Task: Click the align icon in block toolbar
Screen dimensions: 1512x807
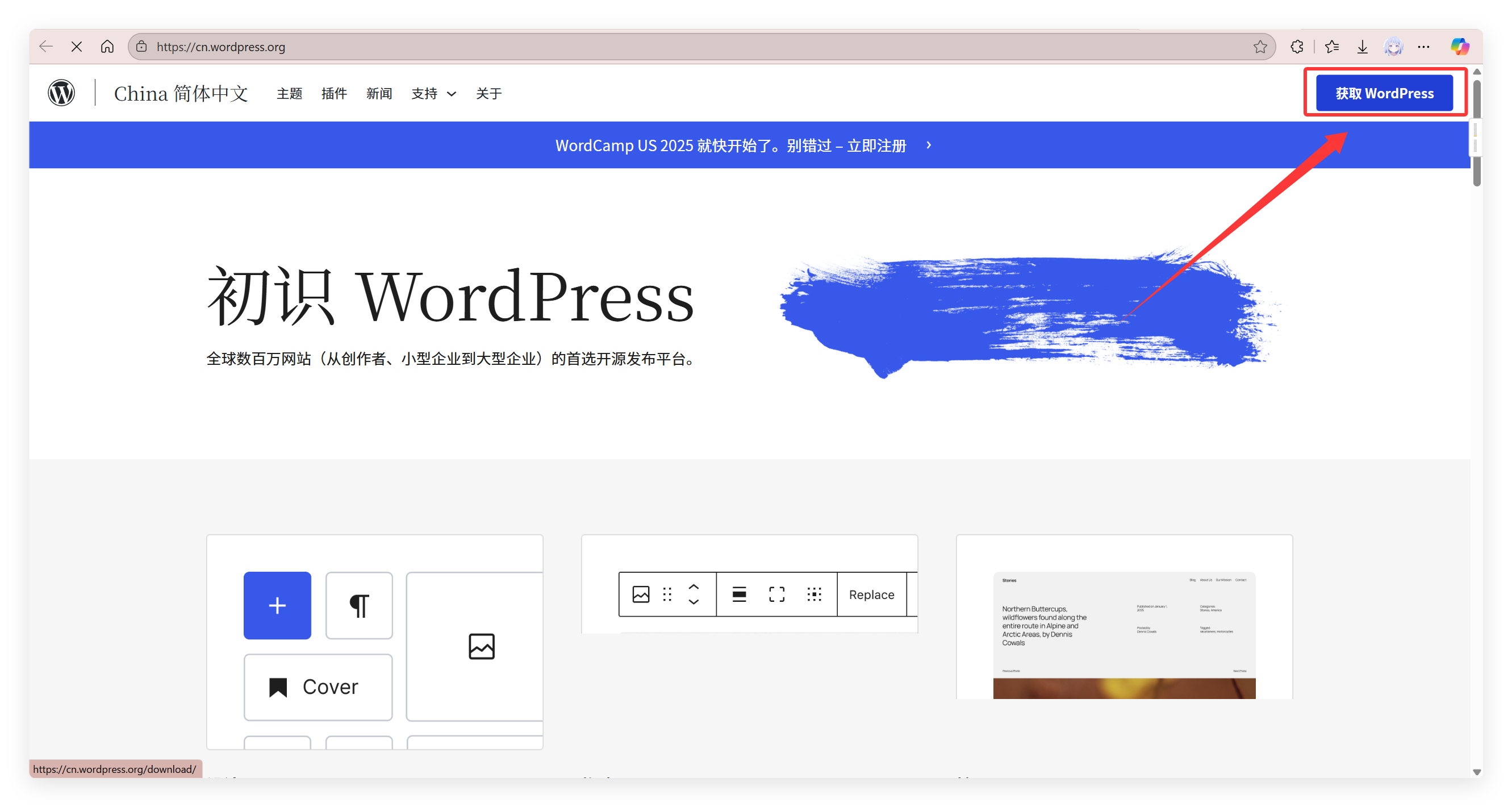Action: point(739,594)
